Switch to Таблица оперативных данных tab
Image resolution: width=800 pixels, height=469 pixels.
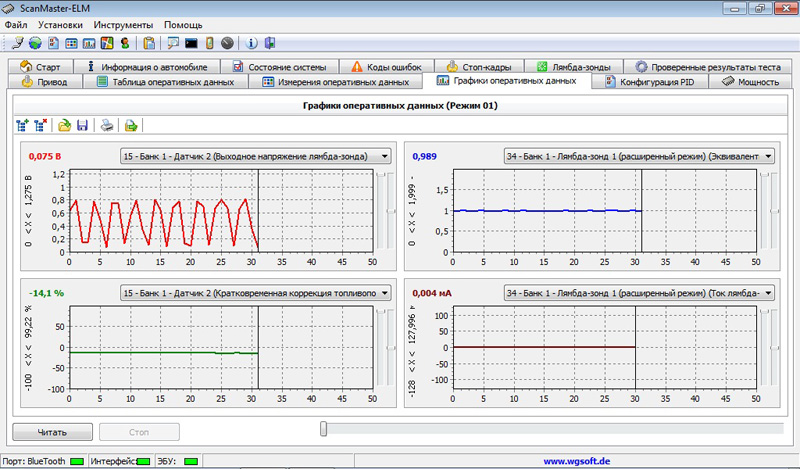(x=165, y=82)
